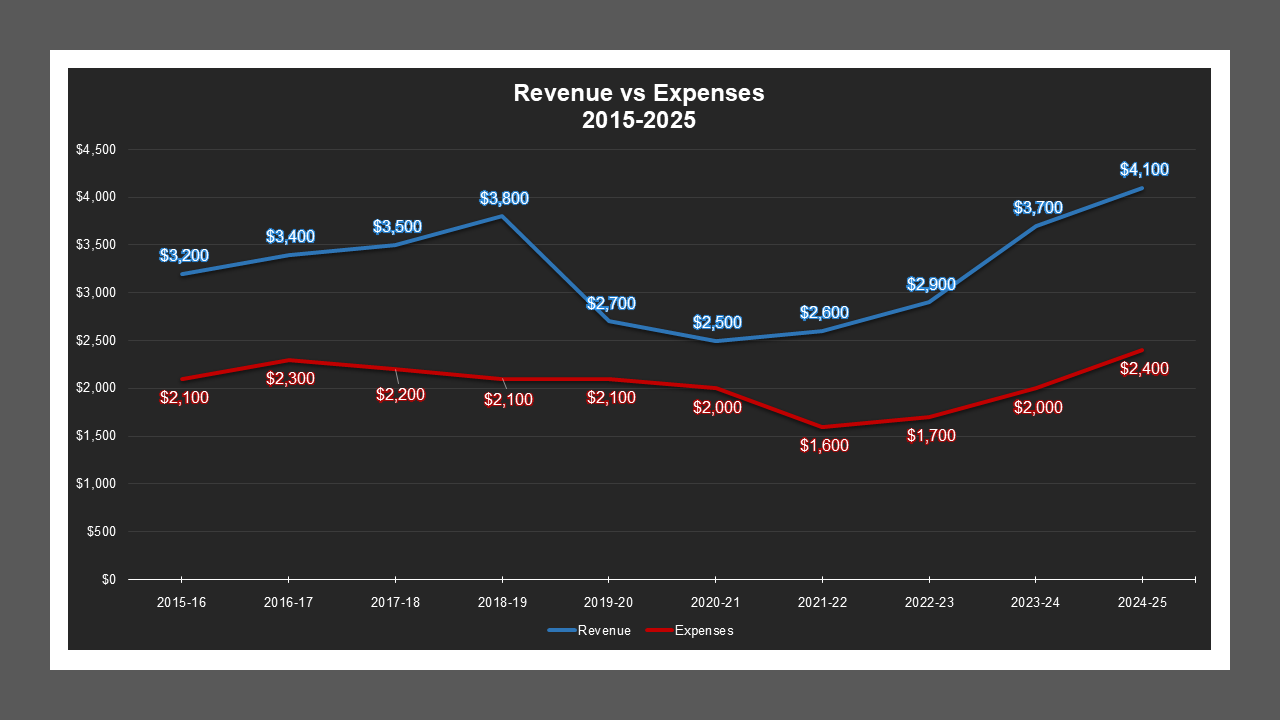
Task: Click the 2019-20 axis label
Action: point(608,603)
